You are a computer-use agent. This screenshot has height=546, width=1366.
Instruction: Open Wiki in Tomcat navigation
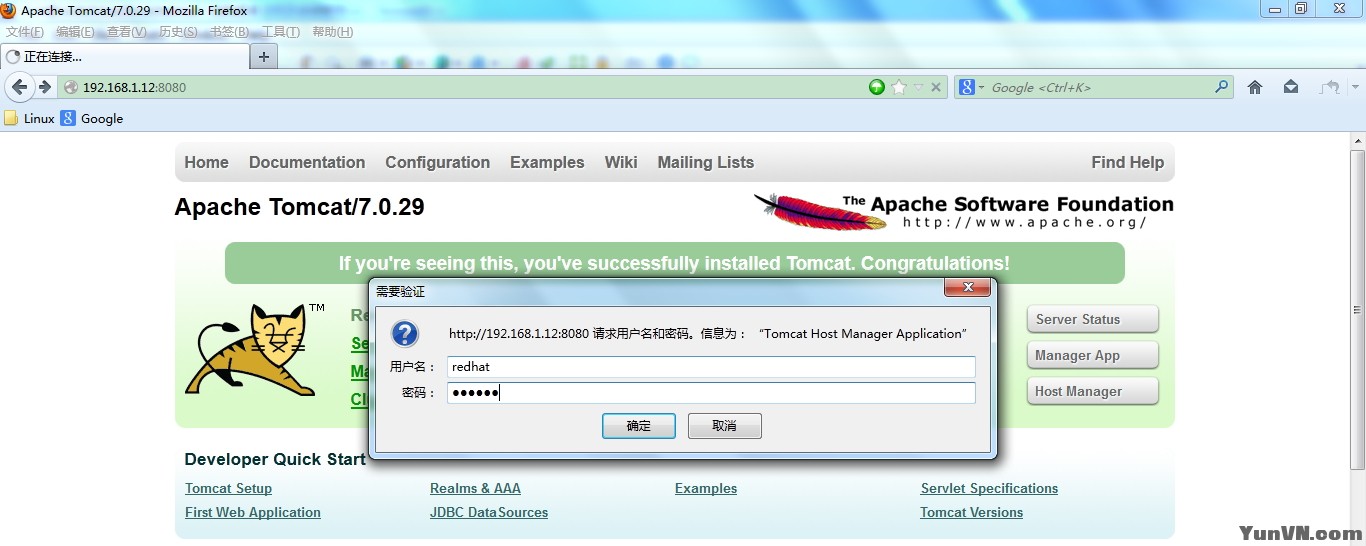point(621,162)
